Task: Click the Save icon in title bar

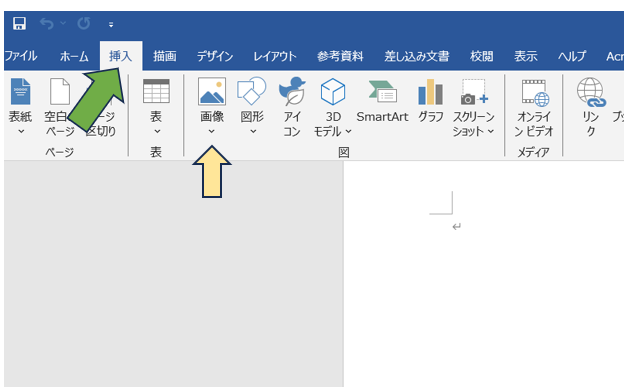Action: (x=19, y=23)
